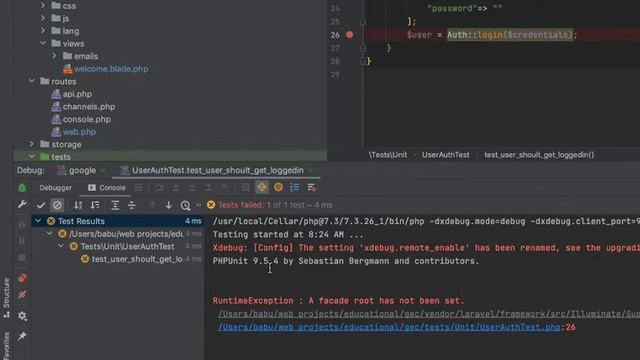Collapse the routes folder
The width and height of the screenshot is (640, 360).
32,81
